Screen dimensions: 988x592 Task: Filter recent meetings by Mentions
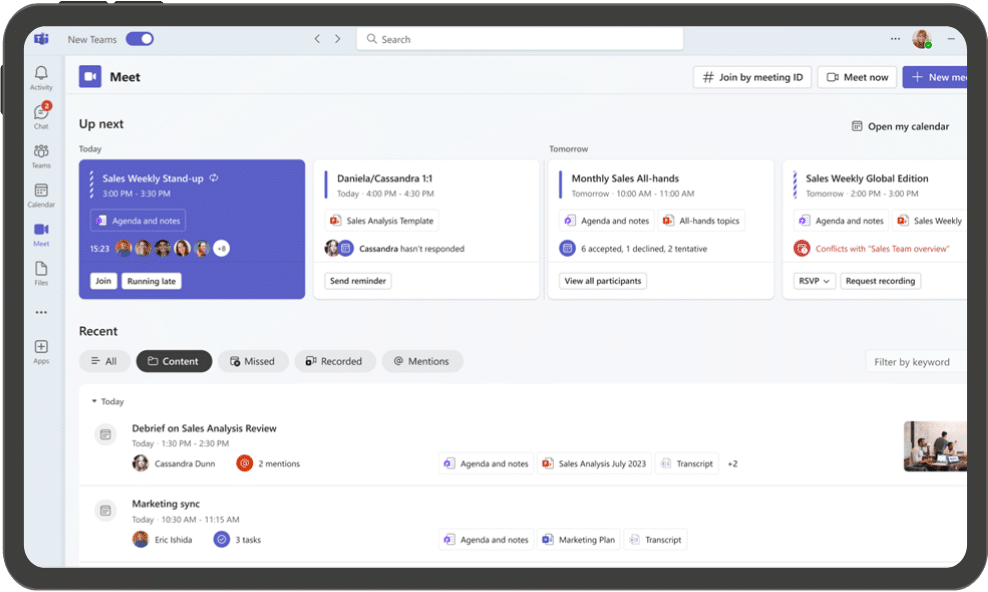pyautogui.click(x=422, y=361)
